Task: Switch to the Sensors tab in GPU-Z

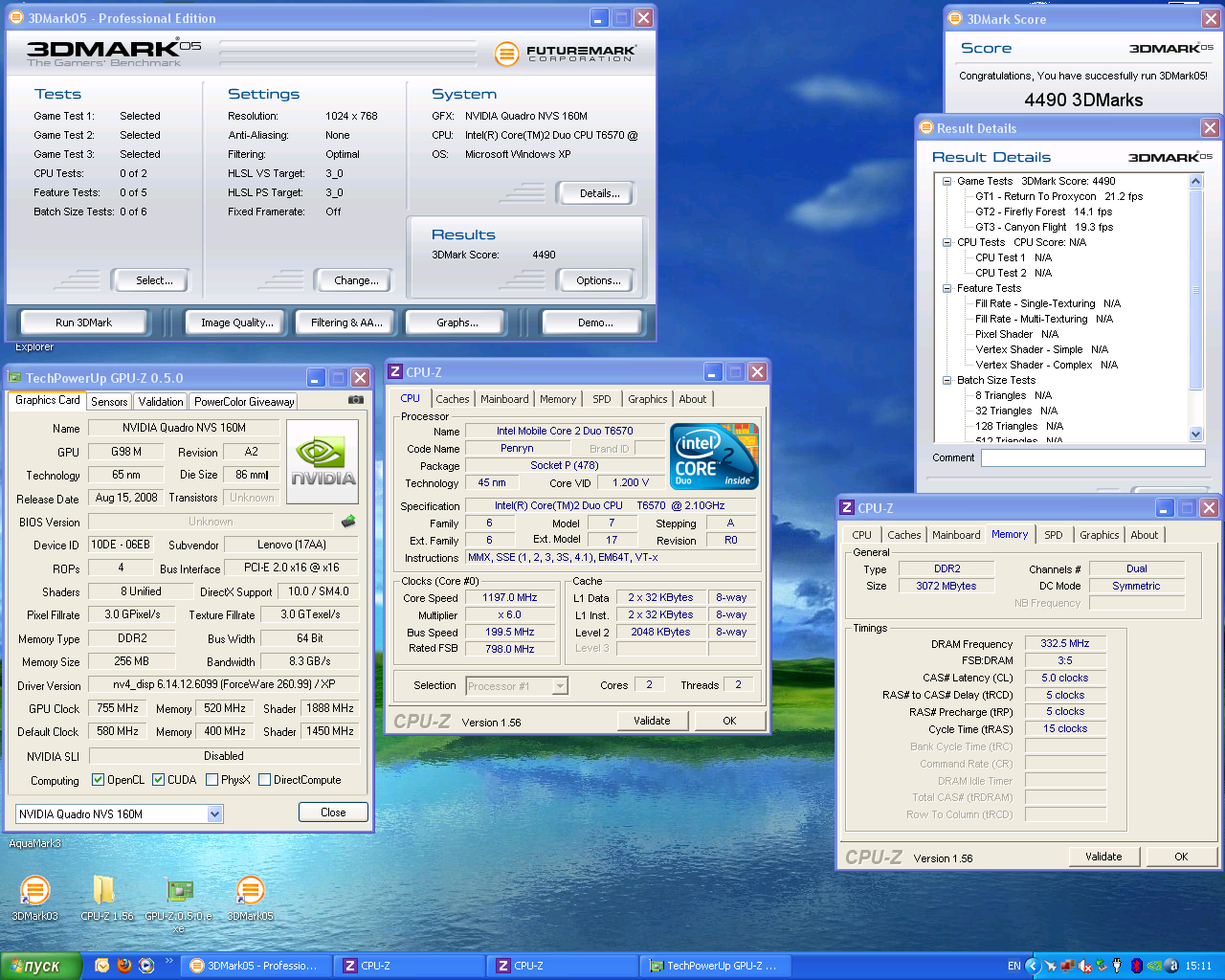Action: (109, 402)
